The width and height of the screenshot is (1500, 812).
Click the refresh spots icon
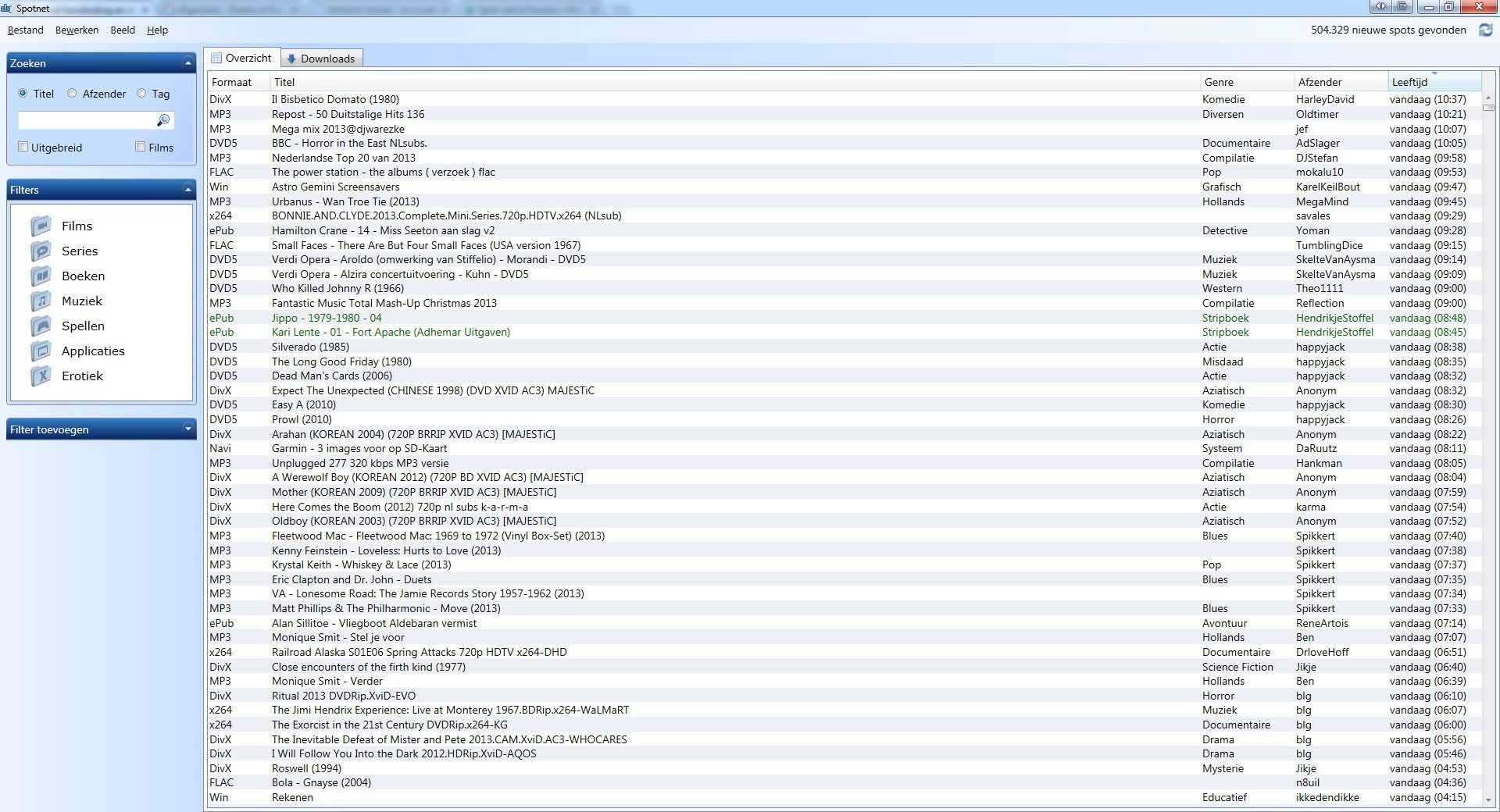(1486, 30)
